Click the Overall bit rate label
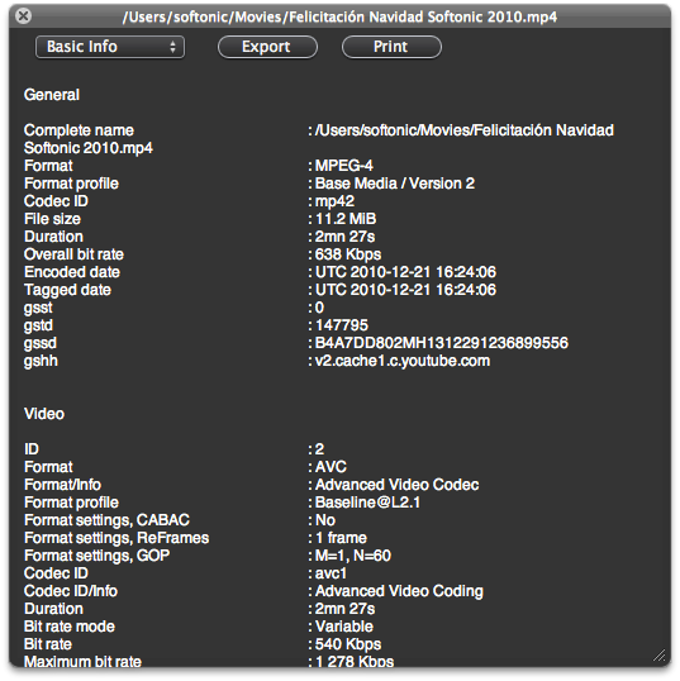Image resolution: width=680 pixels, height=681 pixels. click(x=74, y=255)
